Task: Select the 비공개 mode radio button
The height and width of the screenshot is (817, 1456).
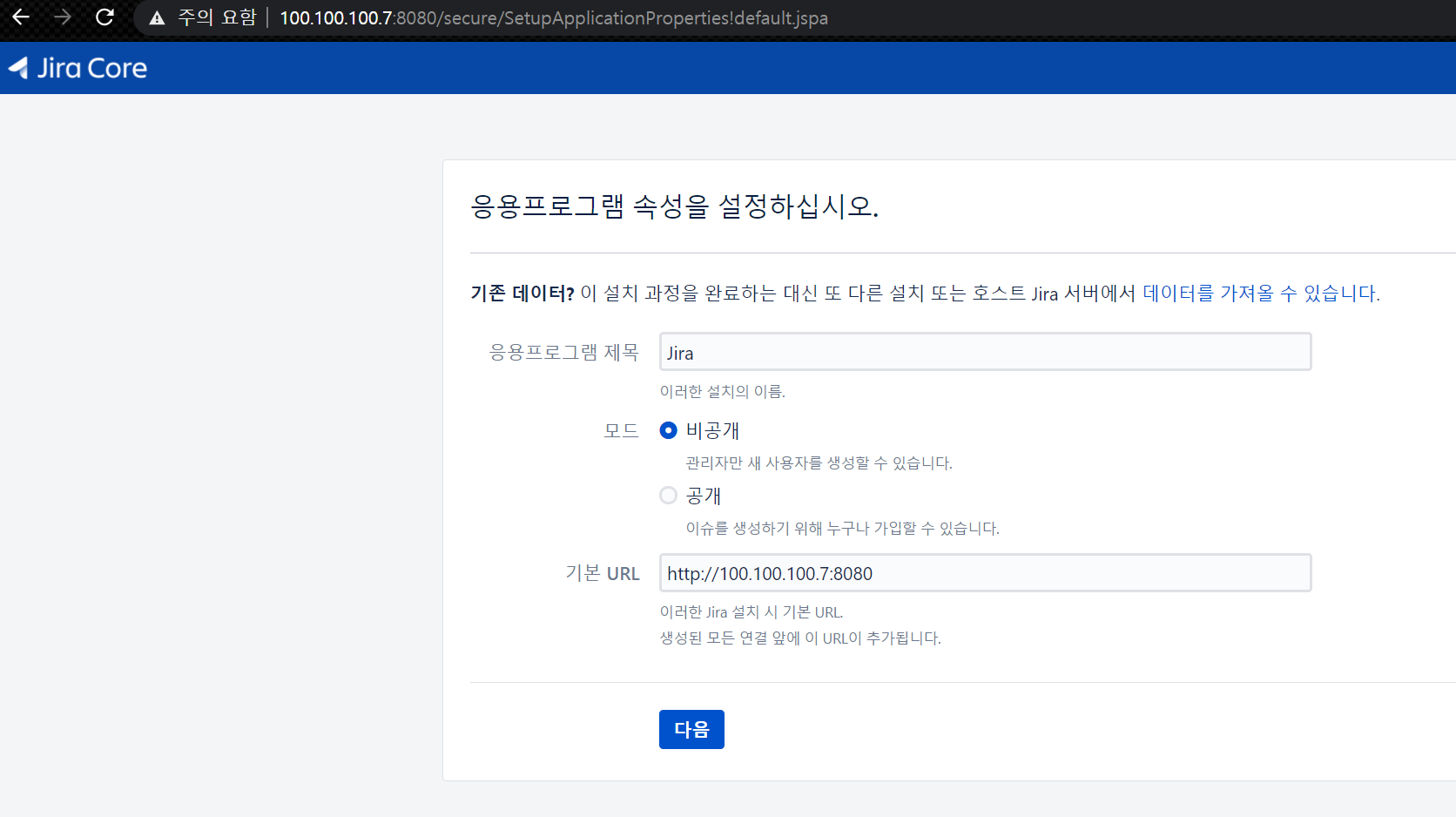Action: click(668, 430)
